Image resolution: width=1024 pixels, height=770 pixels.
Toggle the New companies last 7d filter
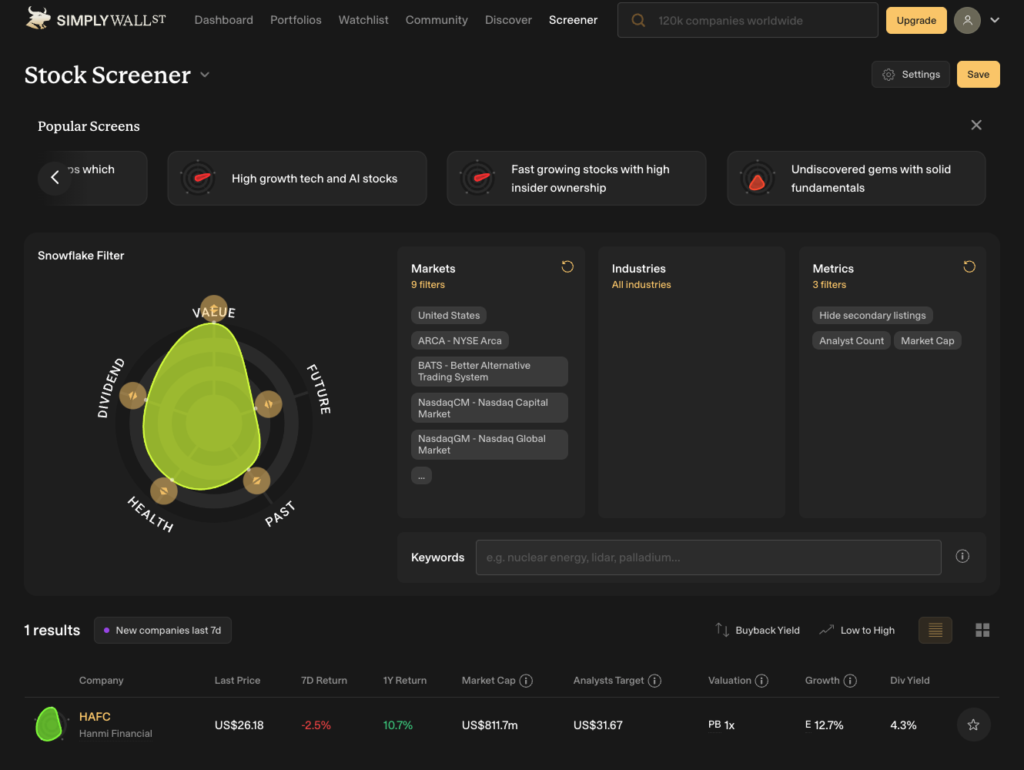click(162, 630)
